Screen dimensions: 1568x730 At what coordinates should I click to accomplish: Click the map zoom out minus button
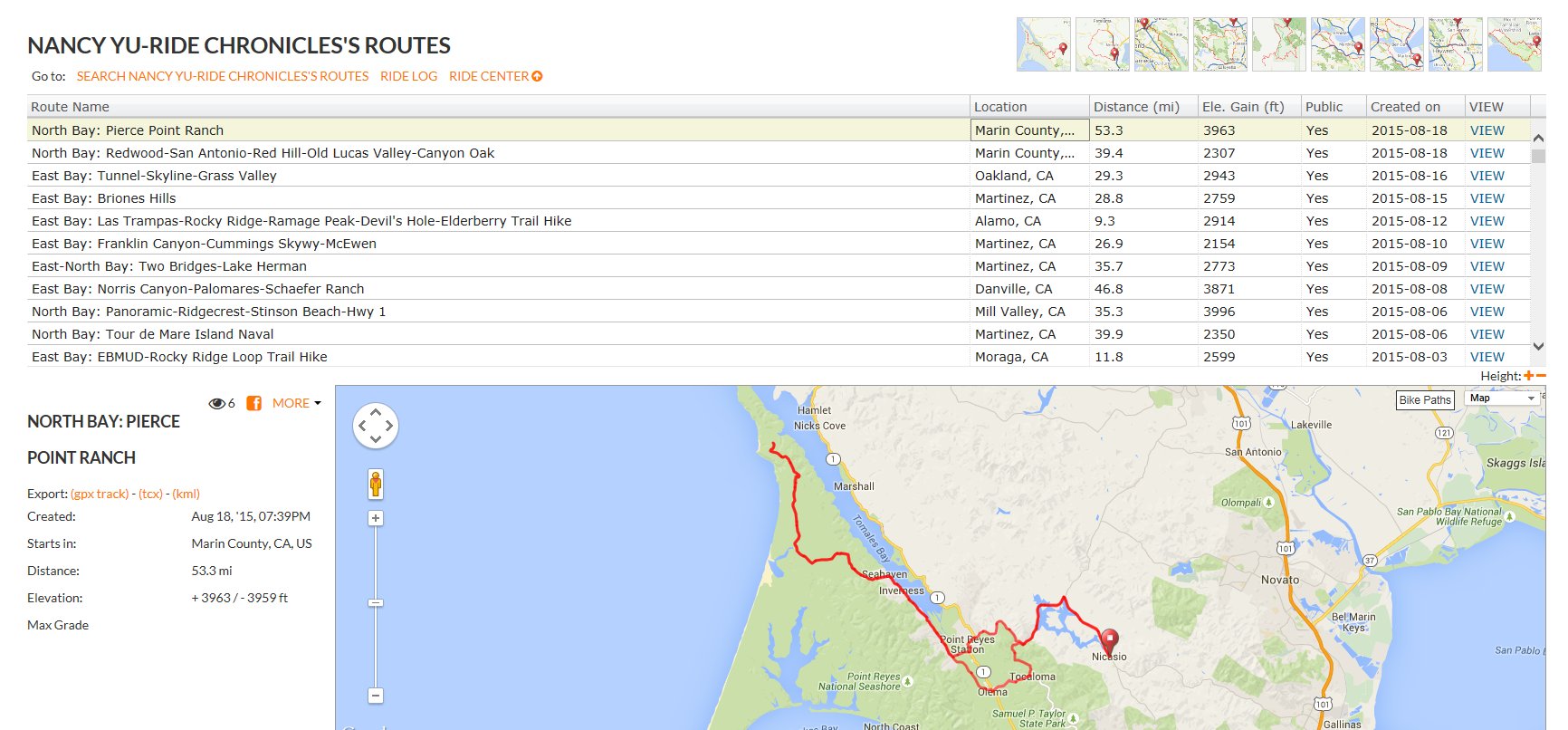click(x=376, y=696)
